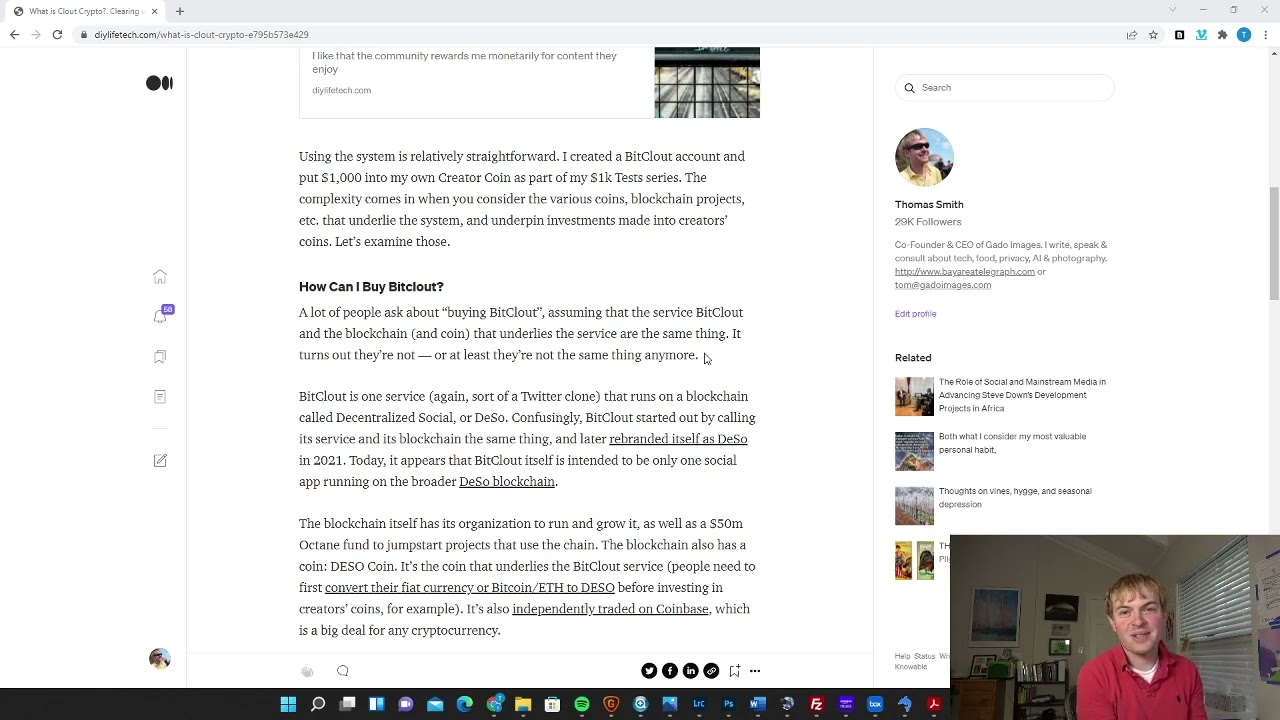Image resolution: width=1280 pixels, height=720 pixels.
Task: Open notifications bell with 58 badge
Action: click(161, 315)
